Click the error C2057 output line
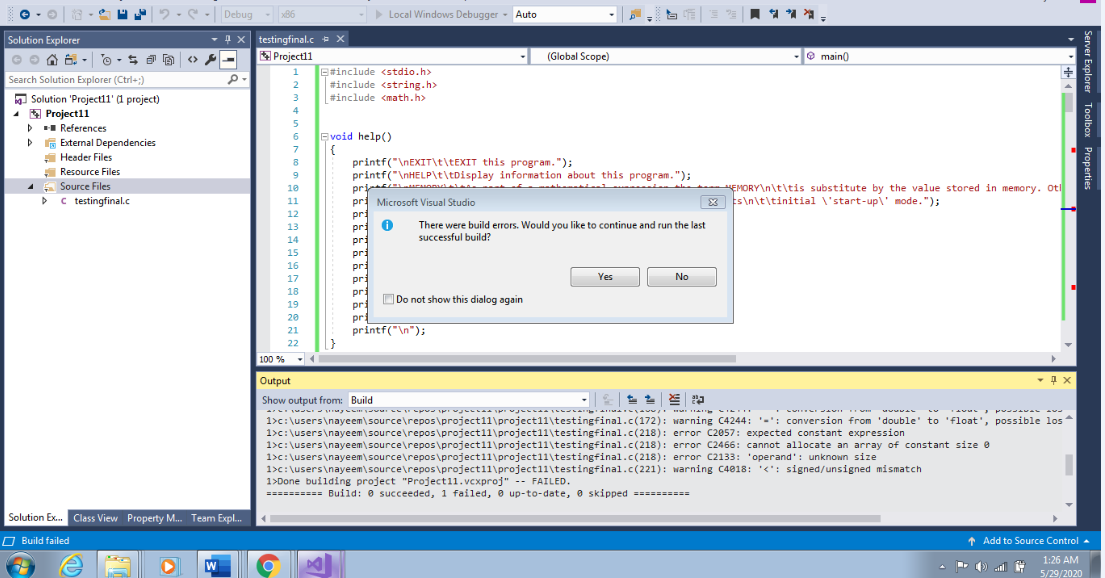Image resolution: width=1105 pixels, height=578 pixels. [585, 433]
